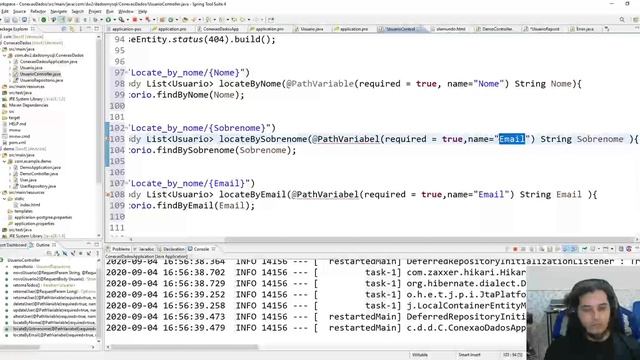Show hidden editor tabs overflow list
The height and width of the screenshot is (360, 640).
[607, 29]
